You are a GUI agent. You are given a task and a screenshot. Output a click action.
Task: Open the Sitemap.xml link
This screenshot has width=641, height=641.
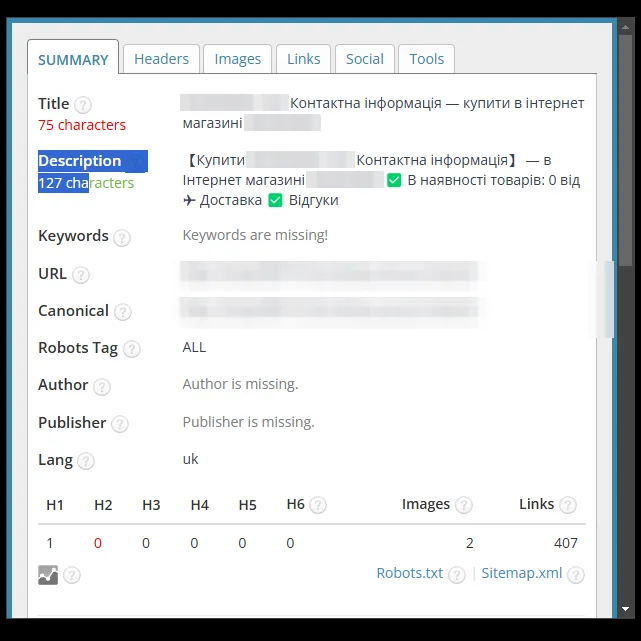coord(522,573)
